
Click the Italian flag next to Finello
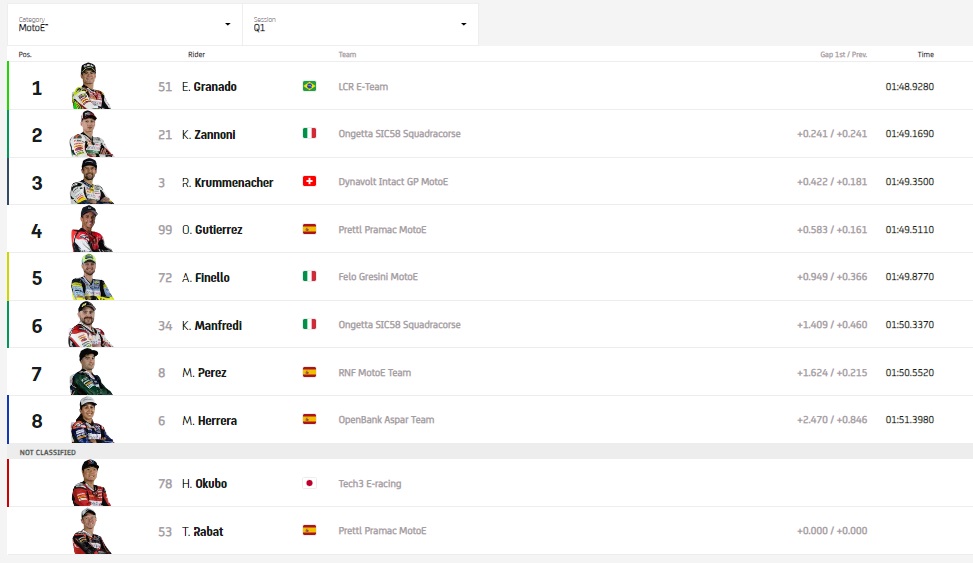[x=309, y=277]
